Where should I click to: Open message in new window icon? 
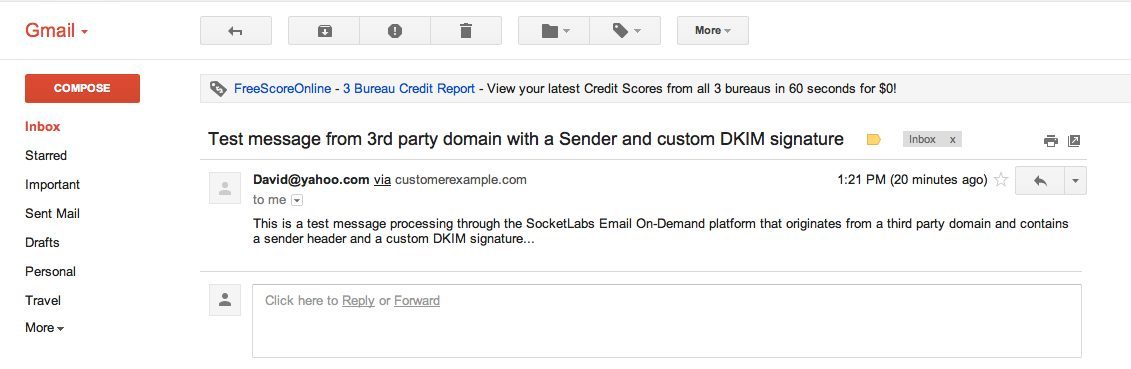(x=1074, y=141)
